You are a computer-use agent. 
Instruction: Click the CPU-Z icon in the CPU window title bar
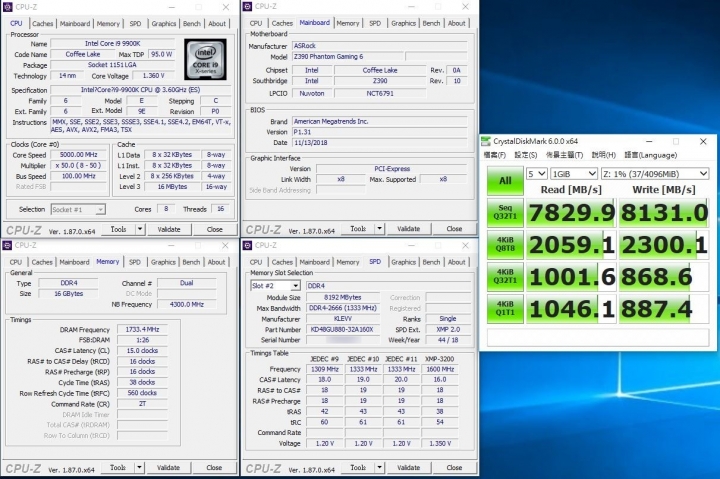coord(8,7)
